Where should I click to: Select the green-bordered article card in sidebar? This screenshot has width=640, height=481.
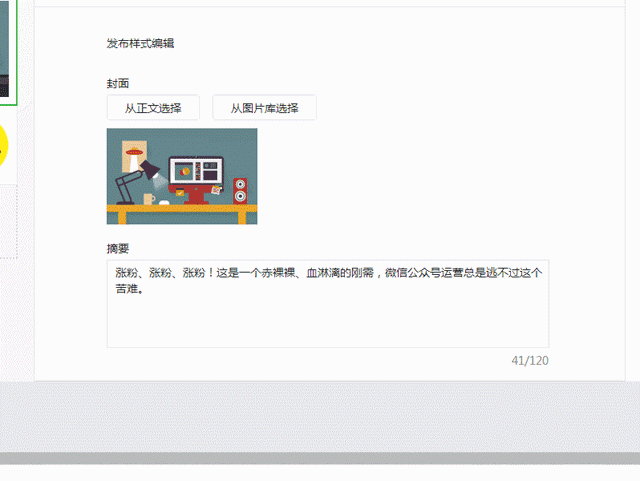click(x=8, y=52)
